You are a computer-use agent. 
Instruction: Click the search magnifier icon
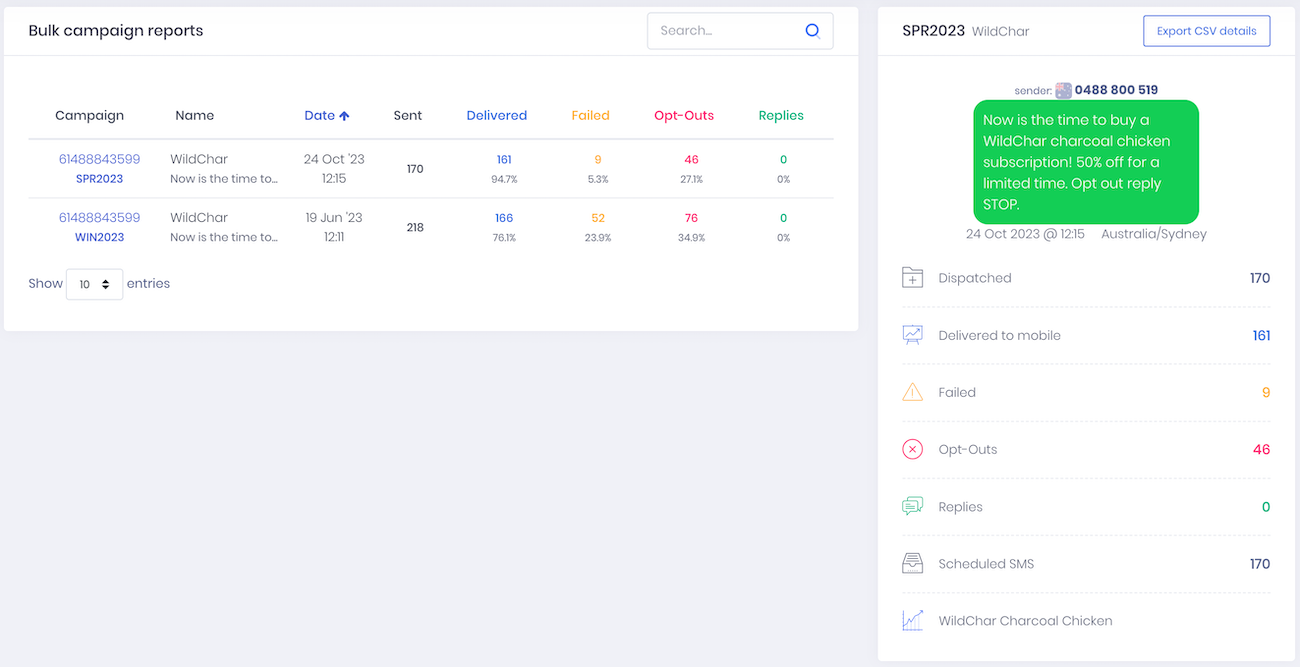812,30
